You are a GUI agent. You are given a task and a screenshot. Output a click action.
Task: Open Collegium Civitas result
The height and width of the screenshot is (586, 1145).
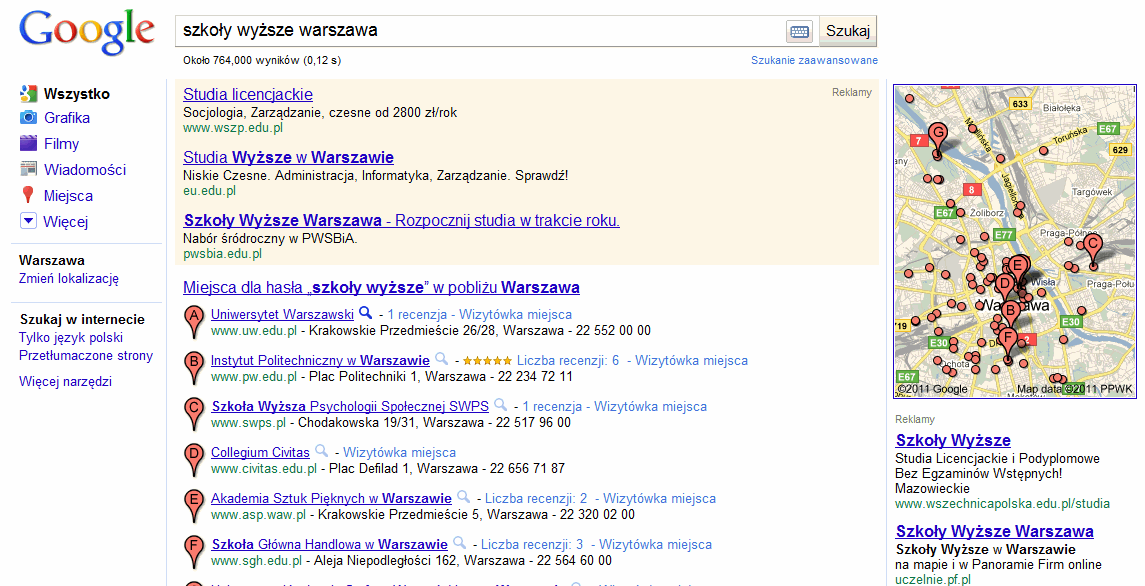point(260,452)
